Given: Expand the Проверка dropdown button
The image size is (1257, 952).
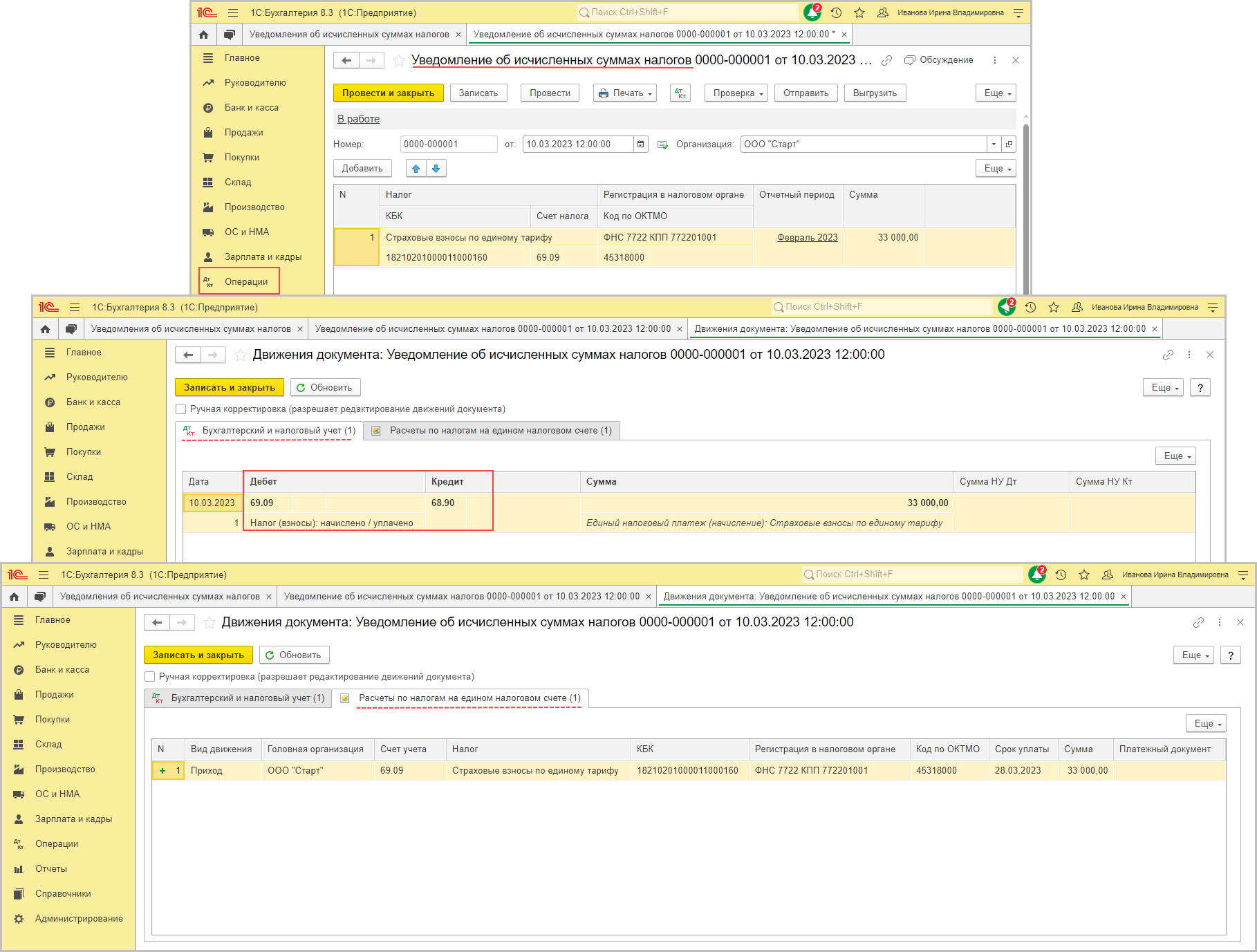Looking at the screenshot, I should [736, 93].
